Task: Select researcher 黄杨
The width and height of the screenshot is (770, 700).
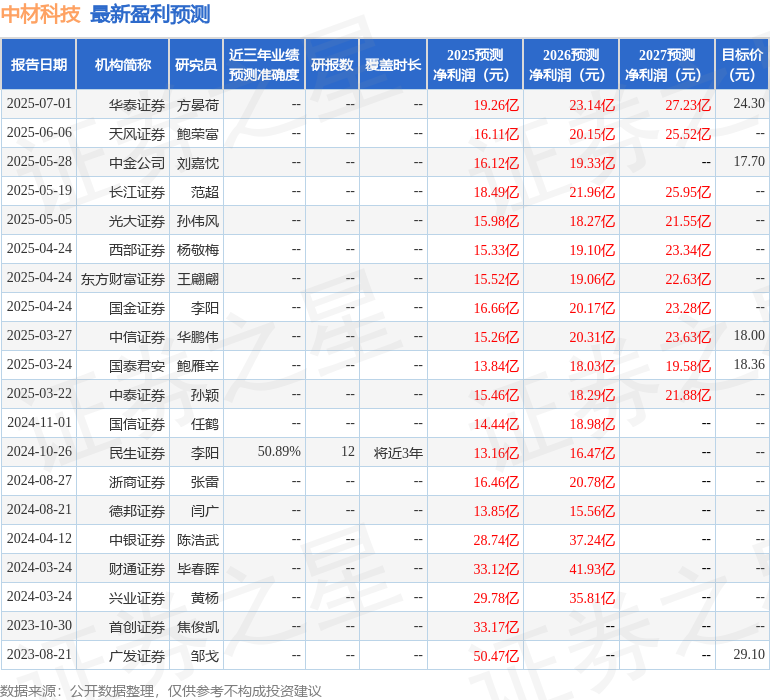Action: pos(205,598)
